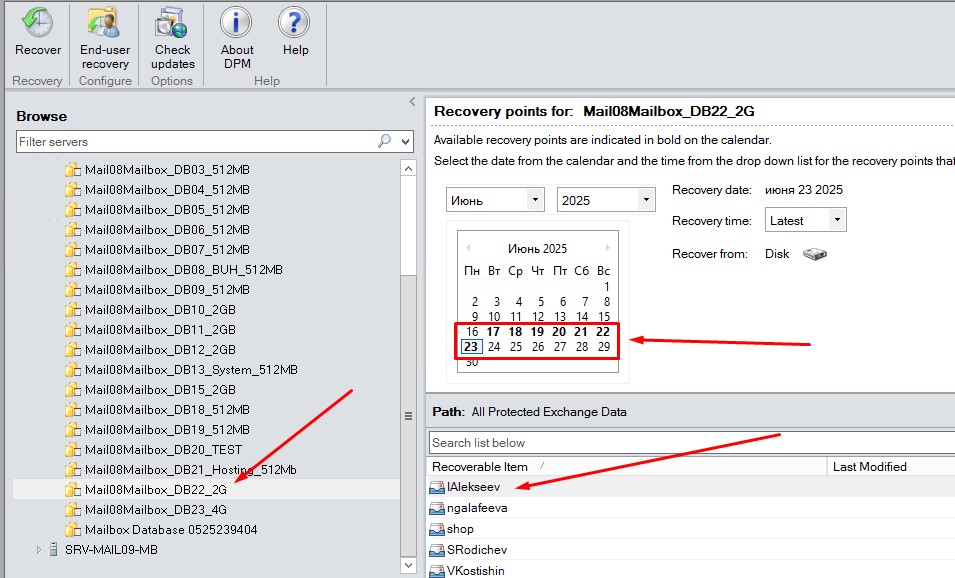Expand the SRV-MAIL09-MB server node
The height and width of the screenshot is (578, 955).
tap(40, 550)
